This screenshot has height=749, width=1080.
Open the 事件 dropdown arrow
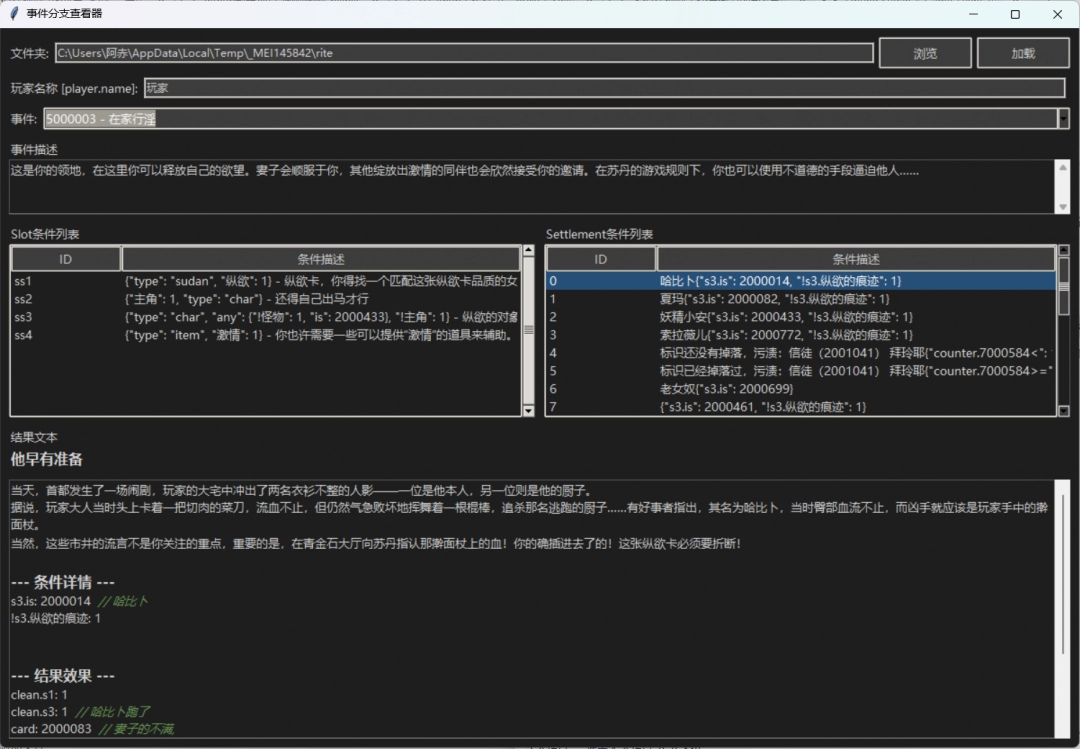[x=1063, y=119]
